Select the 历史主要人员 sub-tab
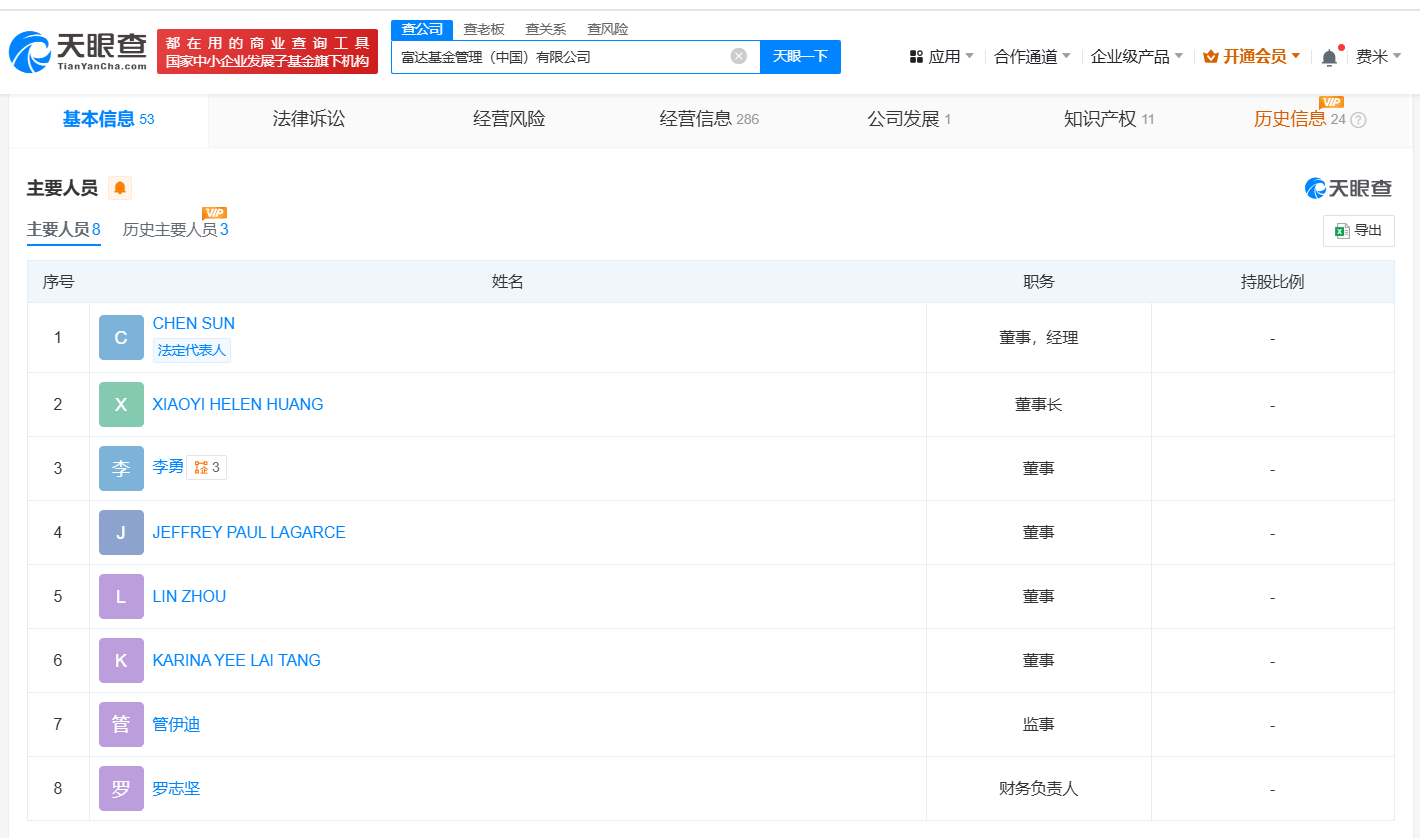 tap(175, 230)
